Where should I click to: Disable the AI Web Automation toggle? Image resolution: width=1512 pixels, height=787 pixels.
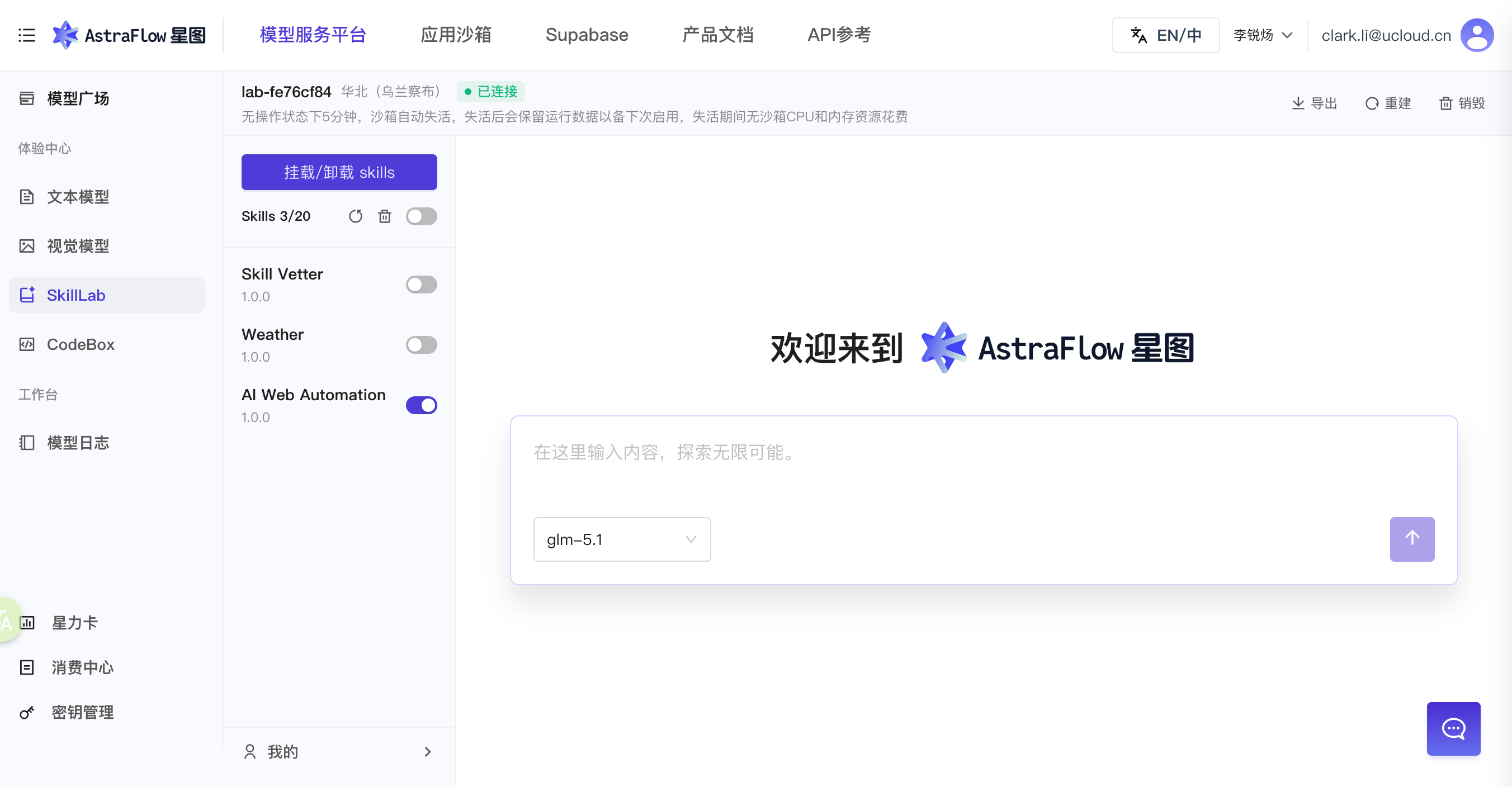422,405
